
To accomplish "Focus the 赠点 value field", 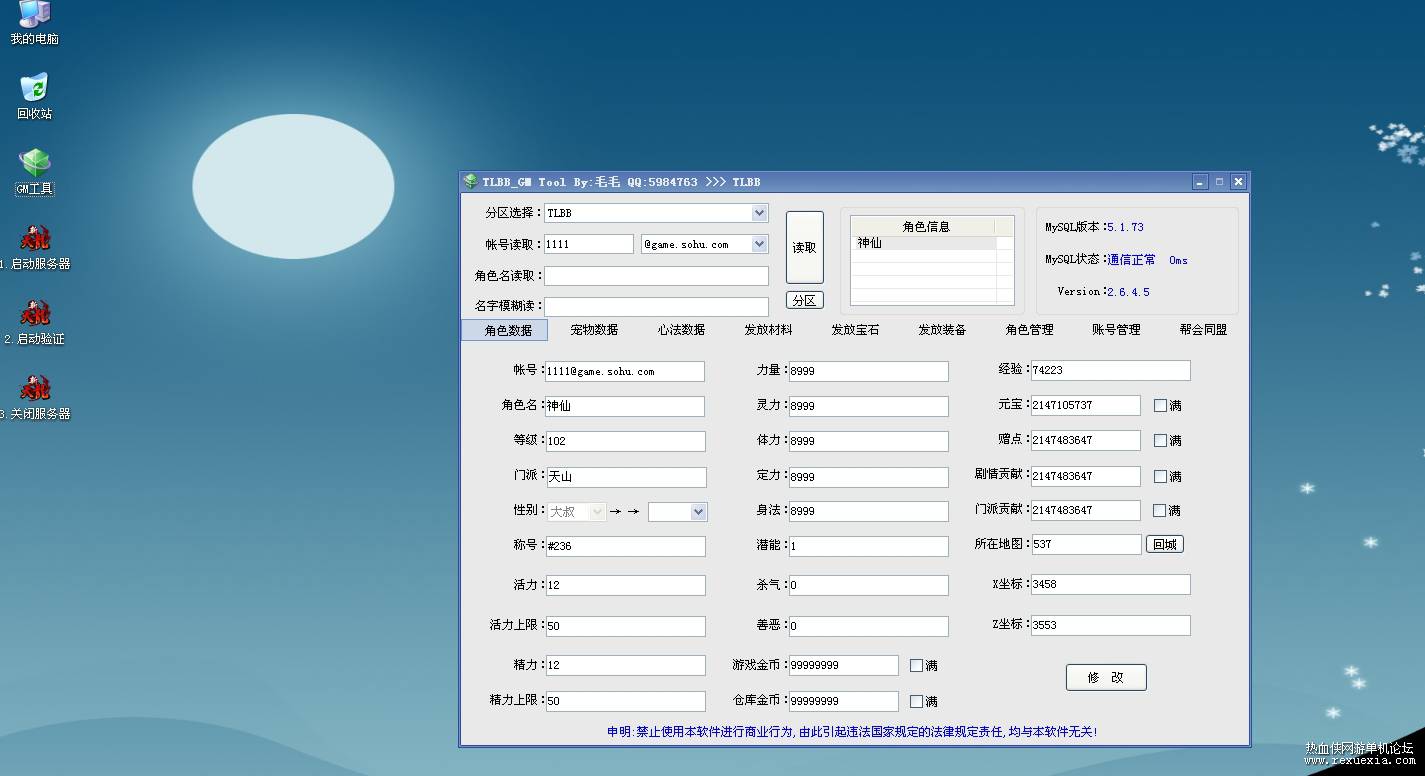I will coord(1085,440).
